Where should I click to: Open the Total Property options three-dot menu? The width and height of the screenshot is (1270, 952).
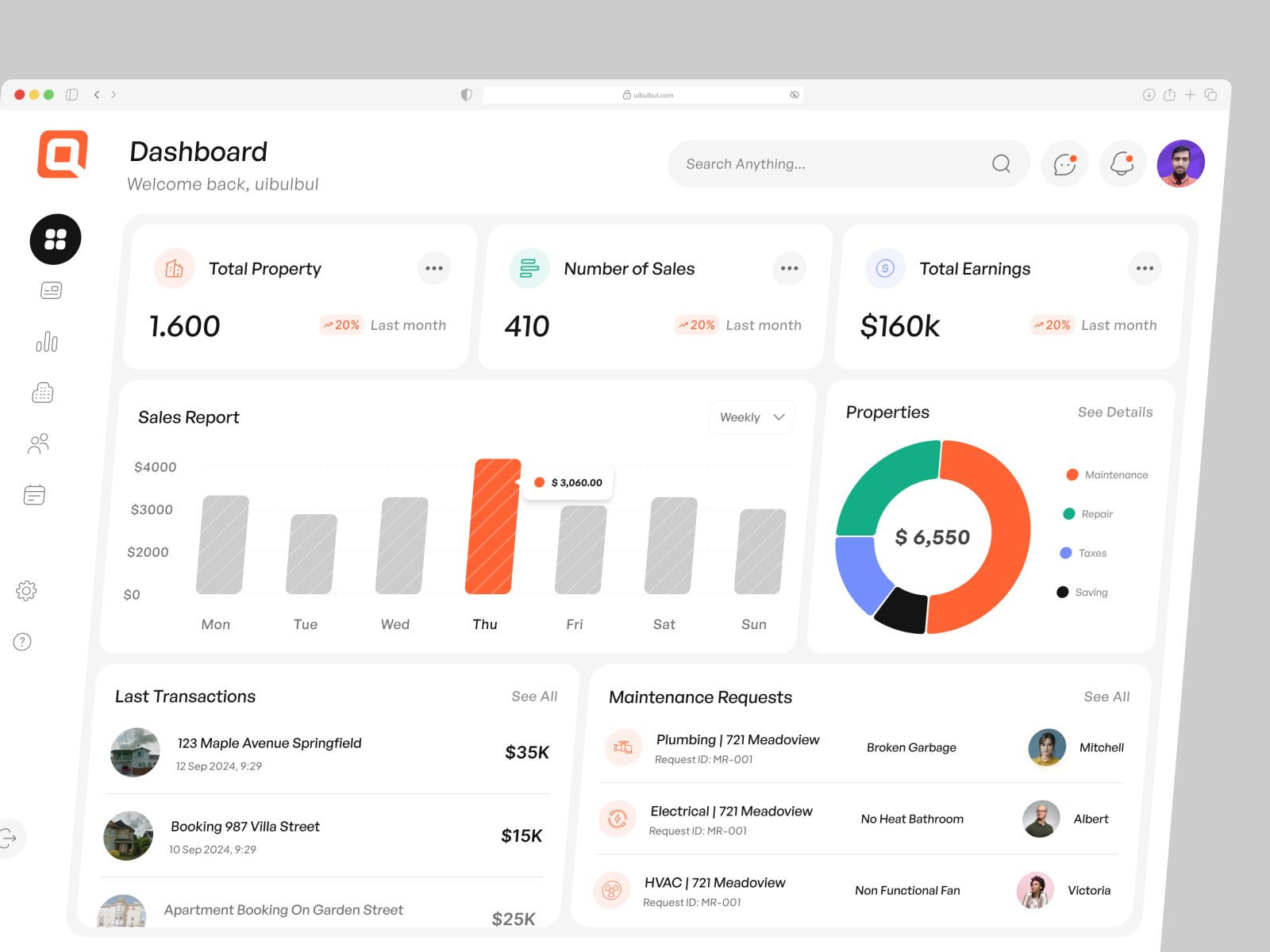click(433, 268)
